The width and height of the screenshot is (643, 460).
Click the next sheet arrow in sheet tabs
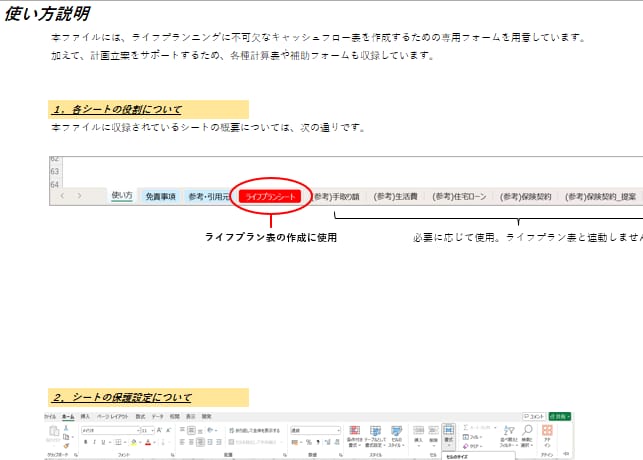click(x=79, y=196)
